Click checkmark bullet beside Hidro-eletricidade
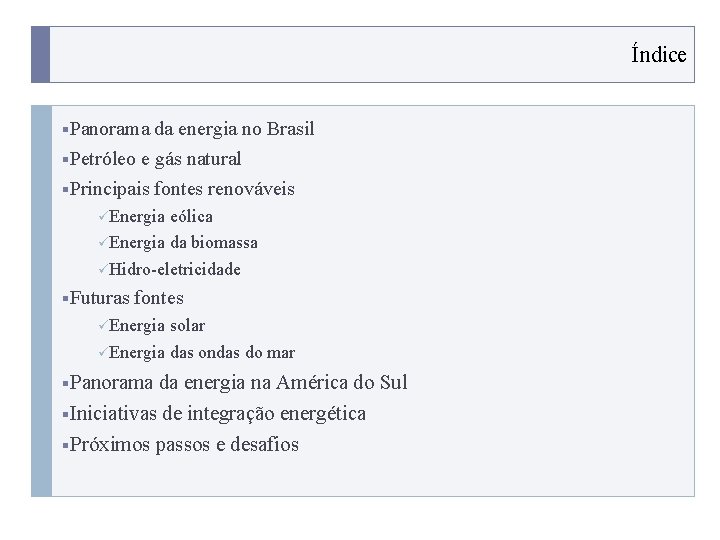The width and height of the screenshot is (720, 540). pyautogui.click(x=103, y=269)
